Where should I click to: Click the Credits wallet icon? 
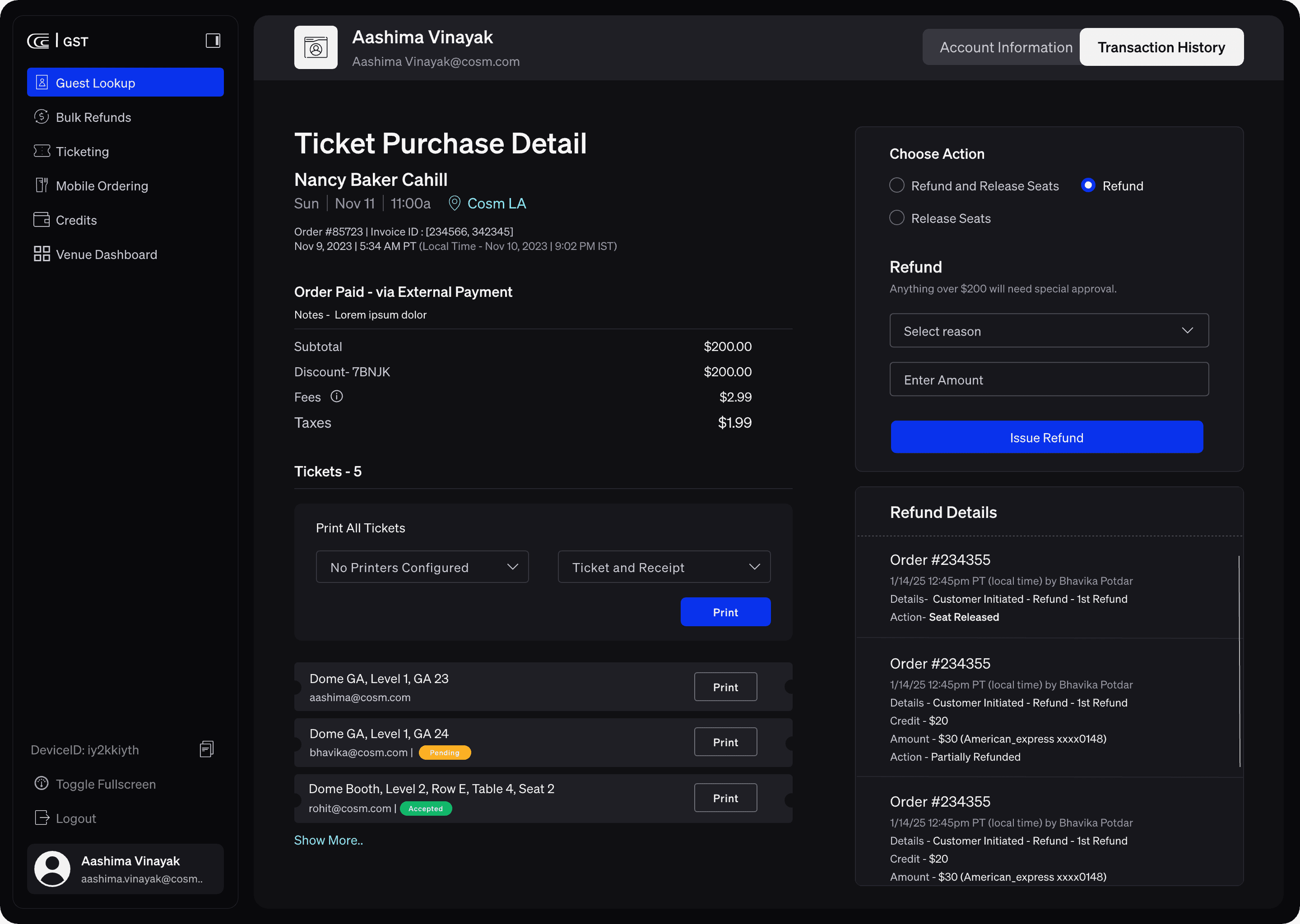(42, 220)
